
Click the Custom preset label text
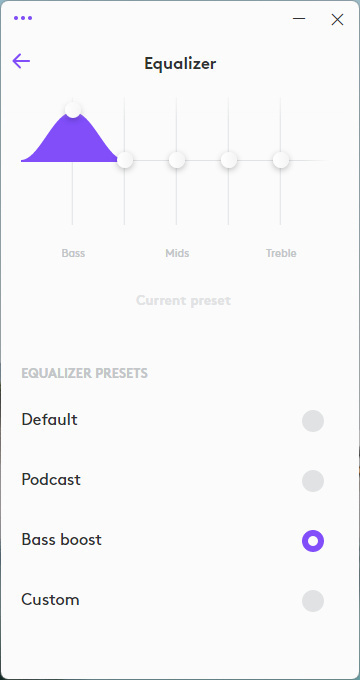click(x=50, y=600)
